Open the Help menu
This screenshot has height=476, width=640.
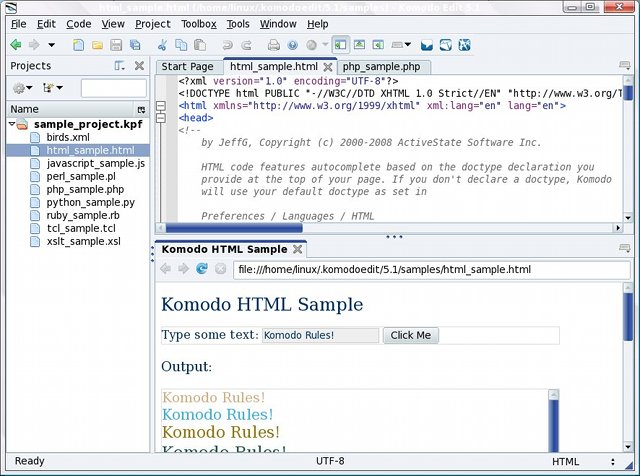click(x=318, y=24)
